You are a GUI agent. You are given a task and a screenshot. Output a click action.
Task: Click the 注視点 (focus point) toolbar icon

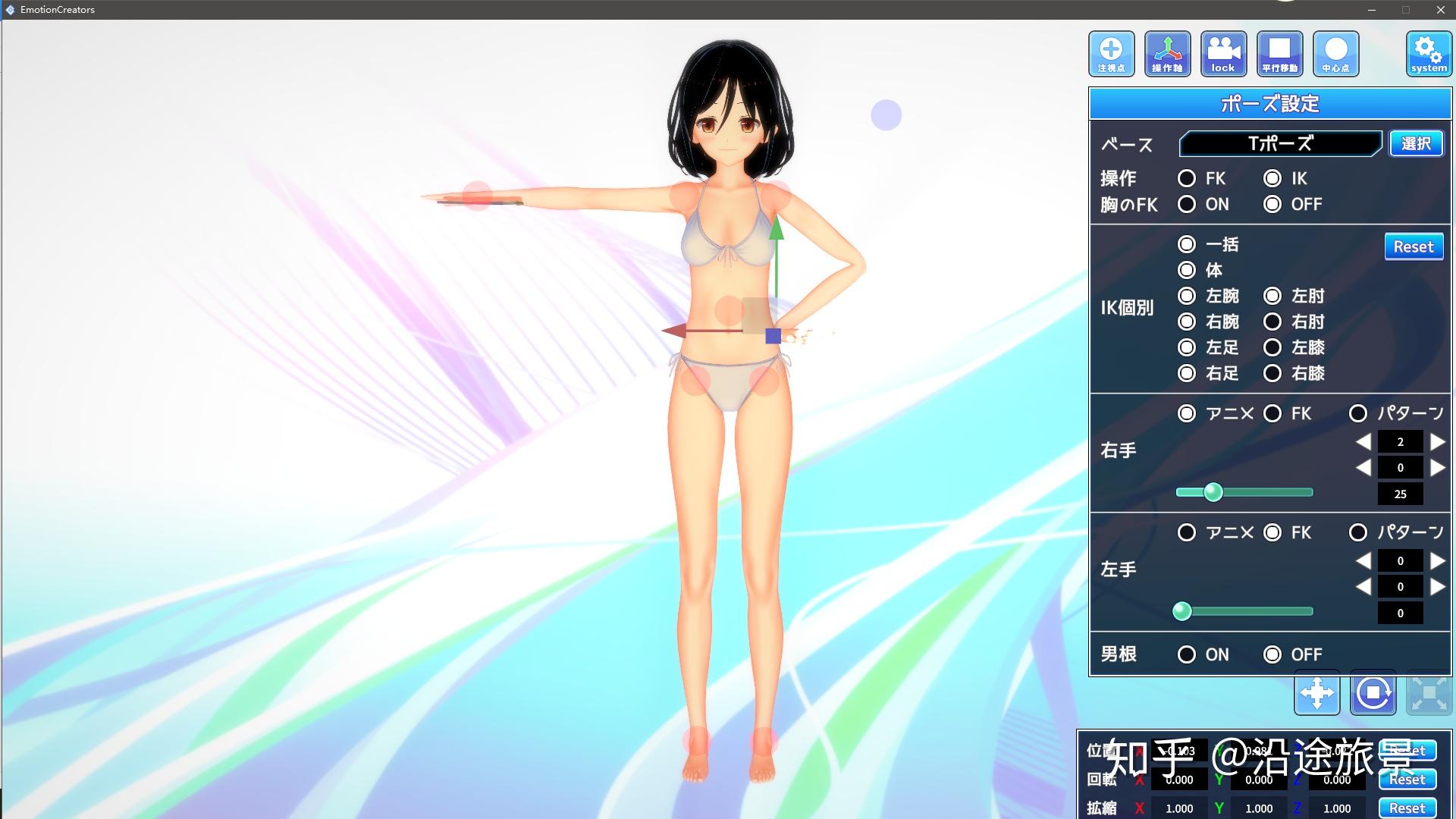[1110, 53]
